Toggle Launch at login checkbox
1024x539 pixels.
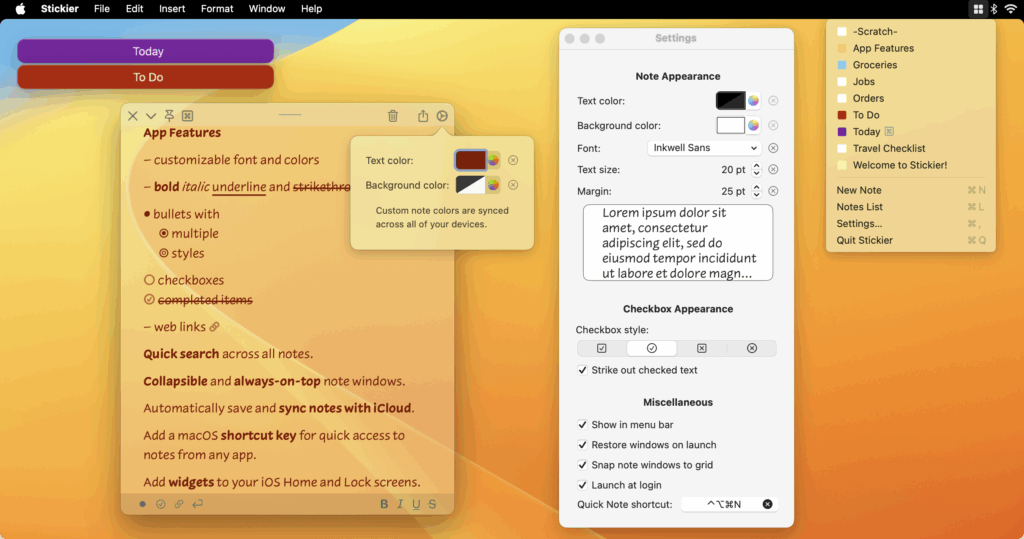(582, 485)
